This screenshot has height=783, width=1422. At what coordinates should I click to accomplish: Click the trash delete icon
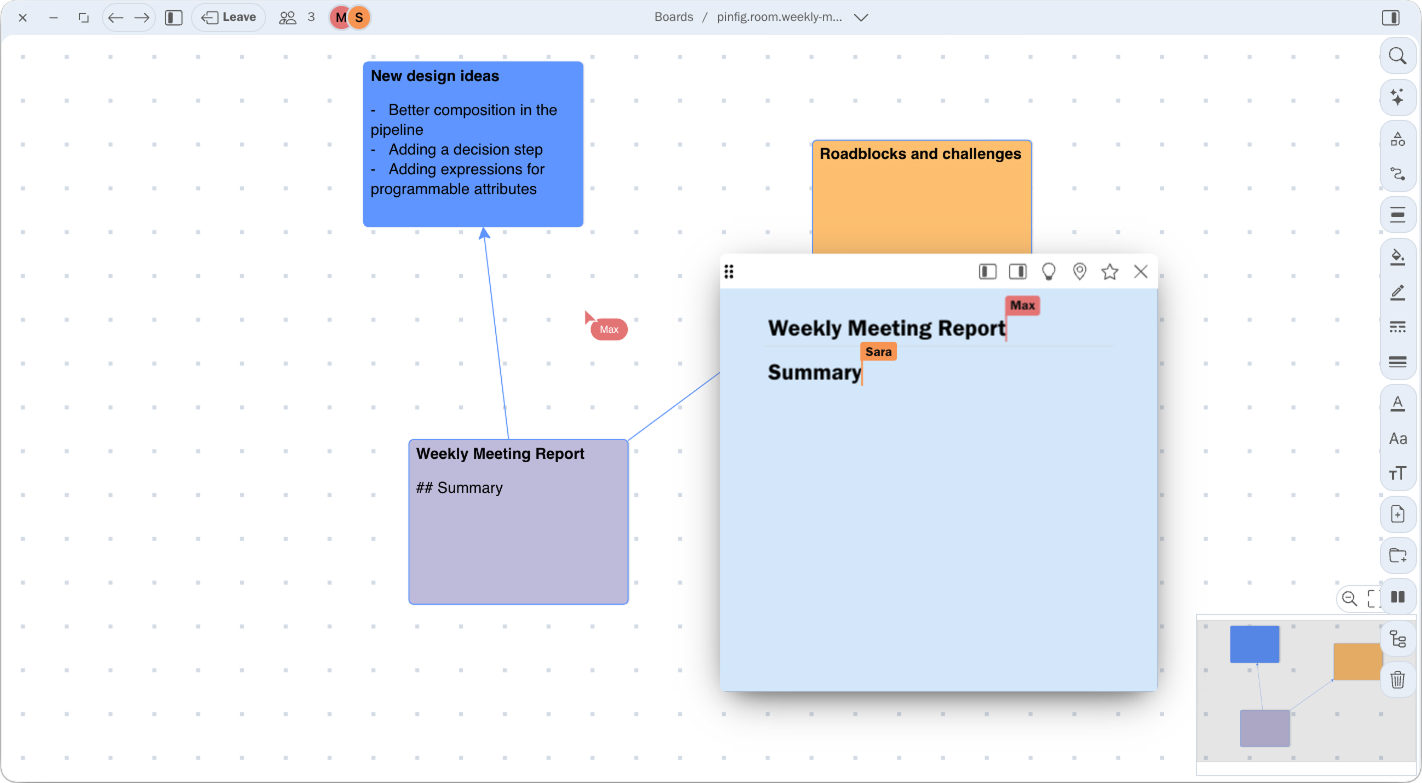1397,680
